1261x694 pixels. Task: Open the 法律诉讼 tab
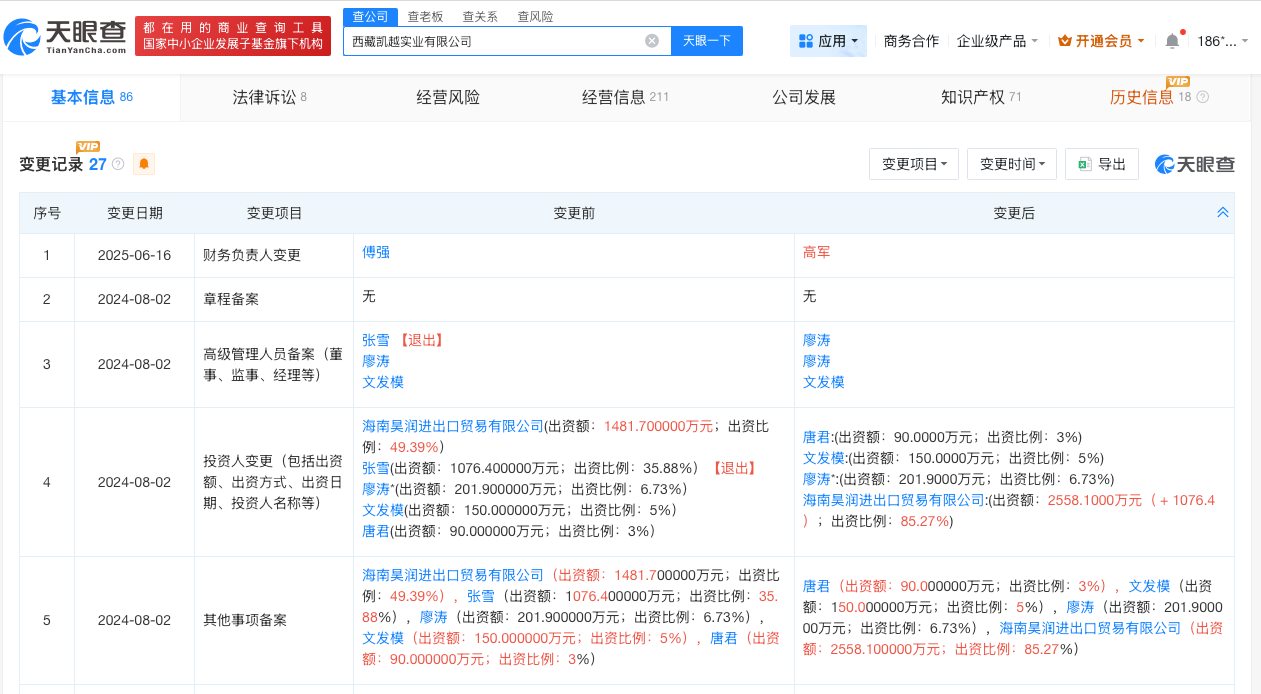tap(269, 97)
